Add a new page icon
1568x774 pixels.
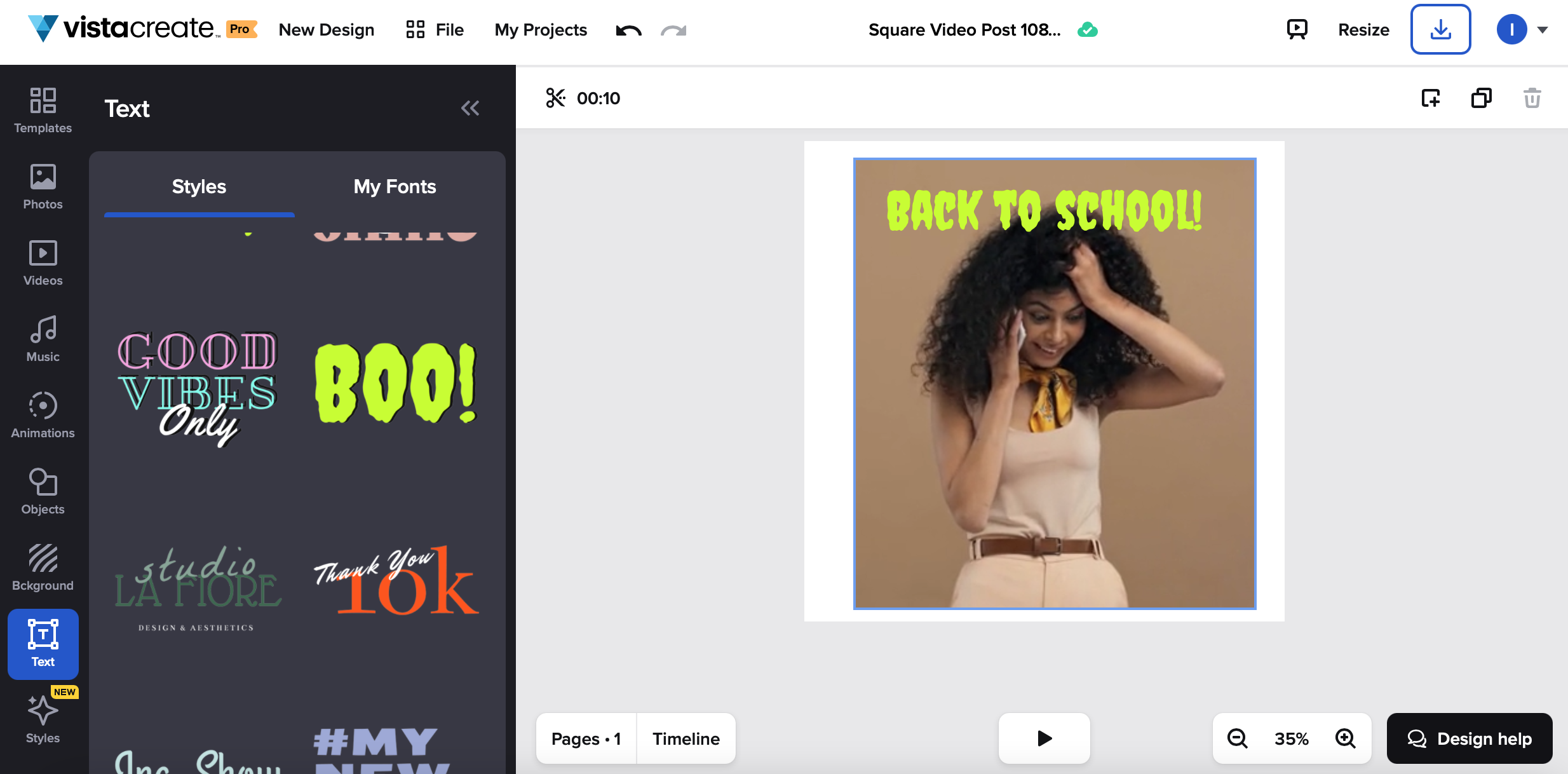pyautogui.click(x=1430, y=98)
